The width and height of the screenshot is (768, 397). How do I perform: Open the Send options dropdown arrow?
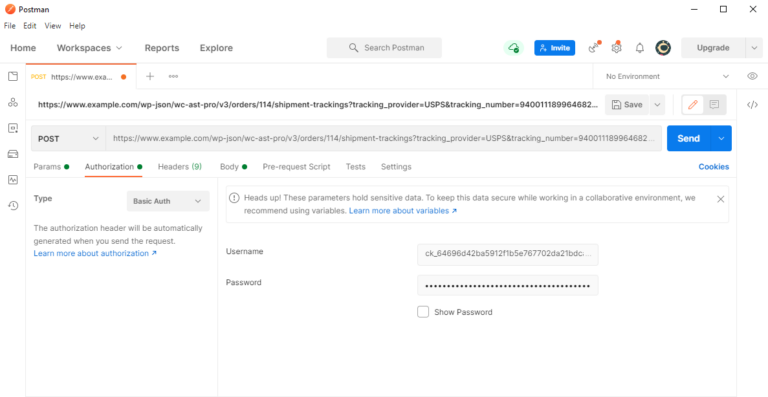click(x=721, y=139)
